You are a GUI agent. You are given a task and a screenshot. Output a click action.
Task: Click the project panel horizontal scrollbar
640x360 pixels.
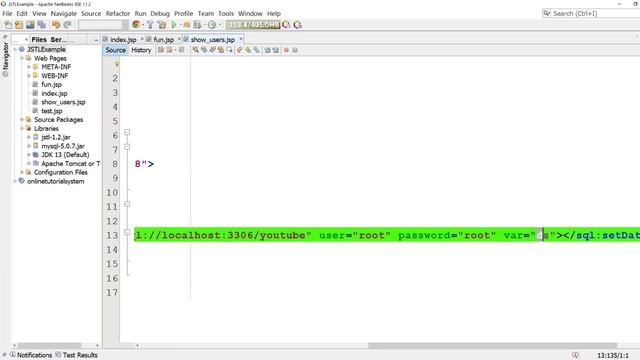[x=49, y=345]
